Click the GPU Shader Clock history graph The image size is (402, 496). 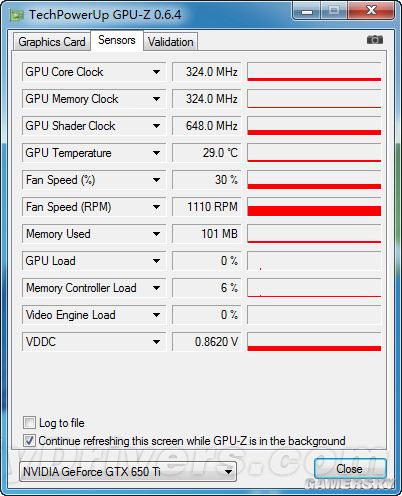(314, 126)
